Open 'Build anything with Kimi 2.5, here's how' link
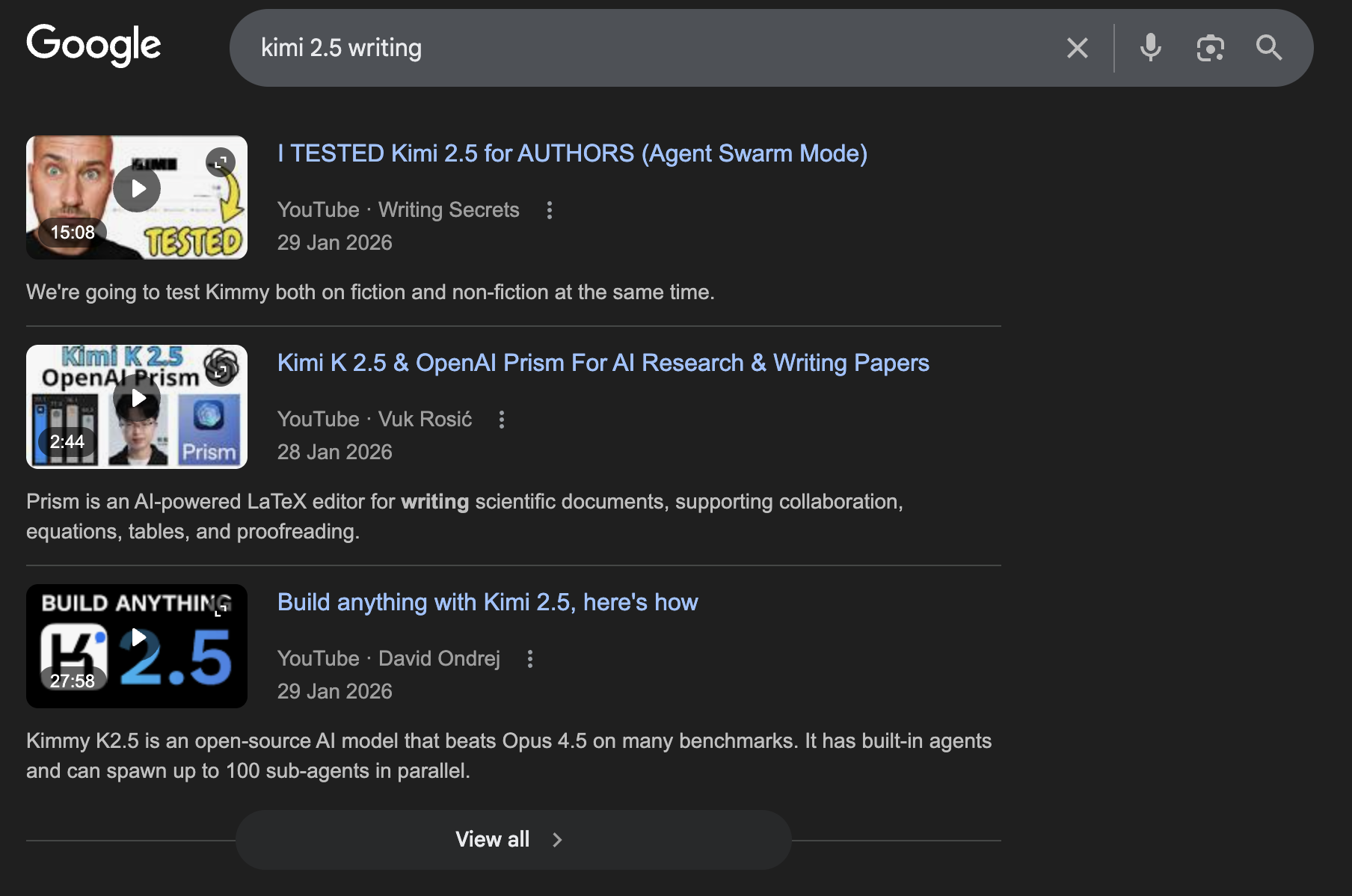The width and height of the screenshot is (1352, 896). (x=488, y=602)
